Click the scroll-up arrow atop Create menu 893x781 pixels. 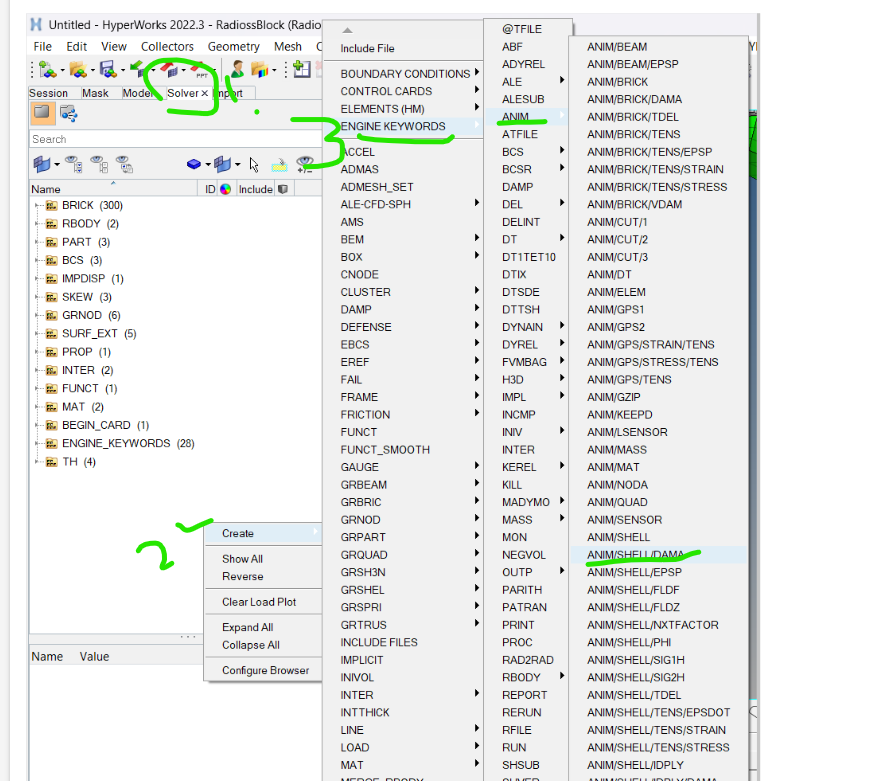(347, 30)
